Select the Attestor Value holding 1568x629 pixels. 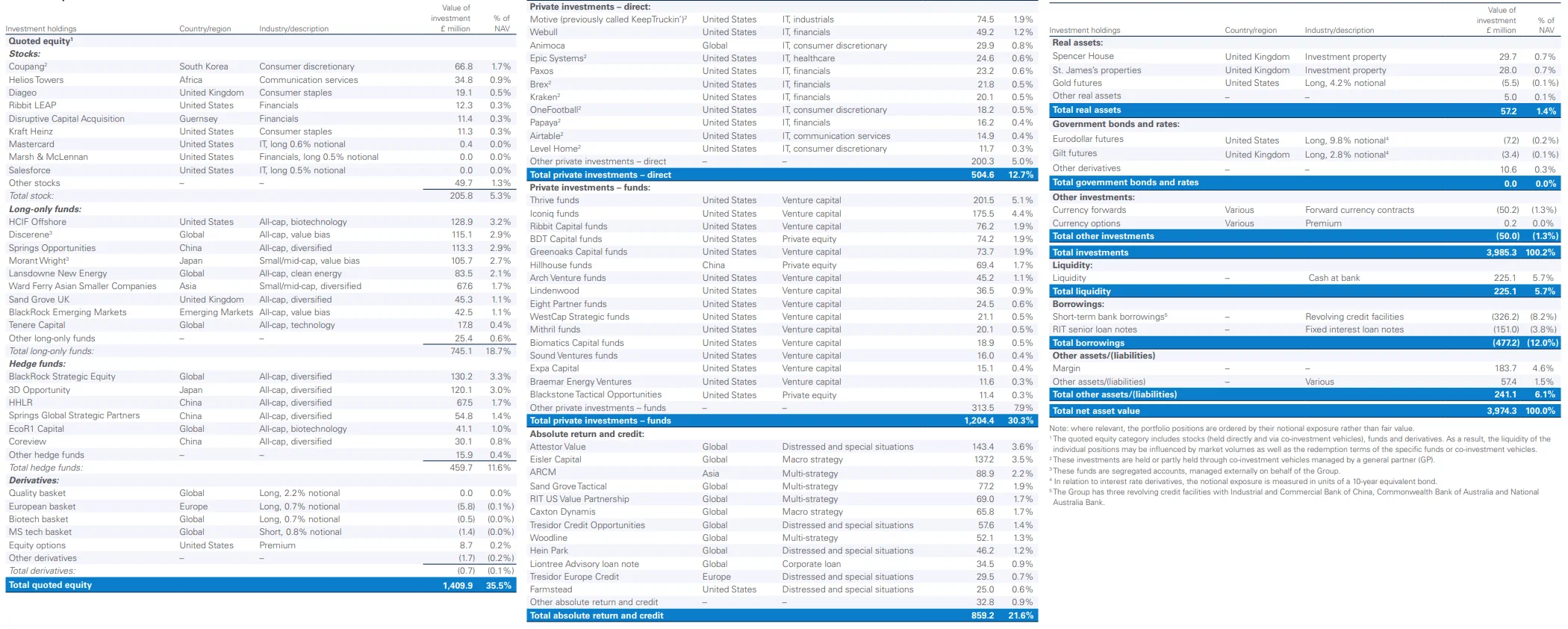pyautogui.click(x=558, y=447)
